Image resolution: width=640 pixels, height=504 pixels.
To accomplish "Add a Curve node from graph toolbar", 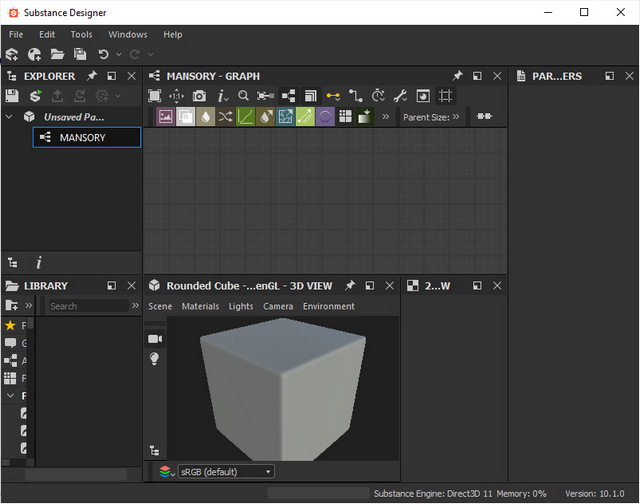I will pyautogui.click(x=245, y=117).
